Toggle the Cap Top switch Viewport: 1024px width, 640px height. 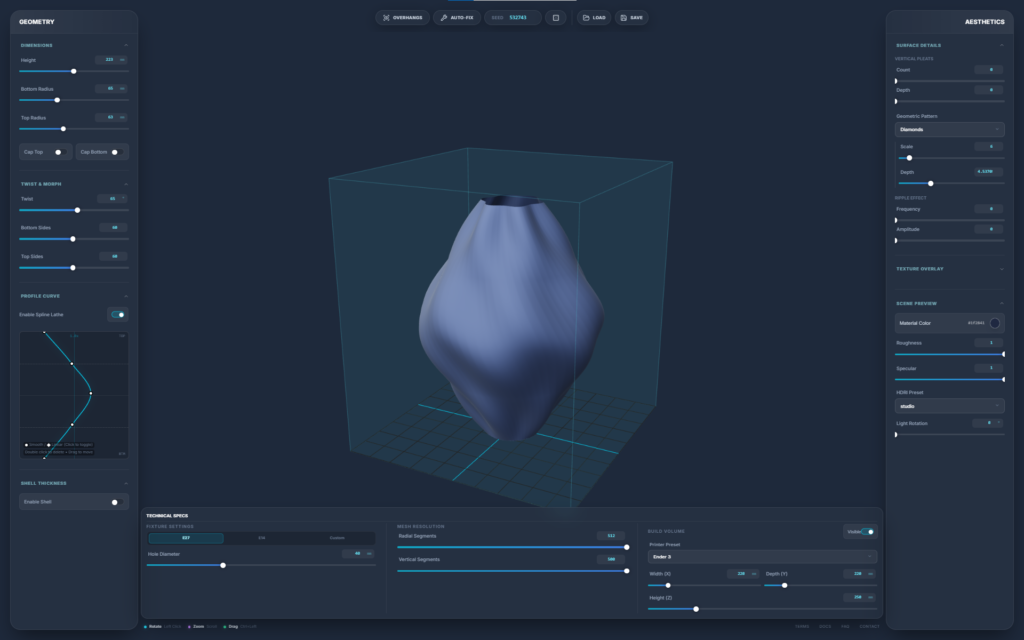pos(60,152)
